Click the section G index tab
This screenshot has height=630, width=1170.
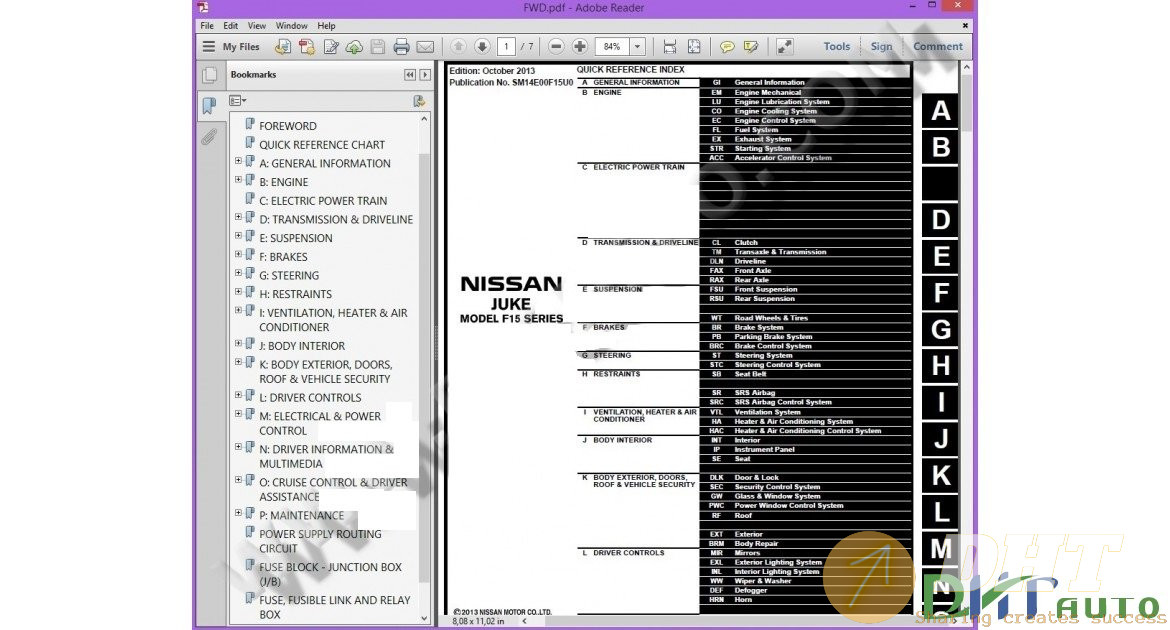tap(940, 329)
